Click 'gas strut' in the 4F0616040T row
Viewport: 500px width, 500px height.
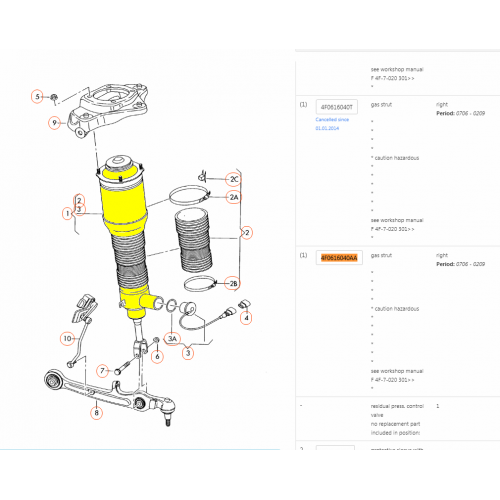[x=381, y=105]
